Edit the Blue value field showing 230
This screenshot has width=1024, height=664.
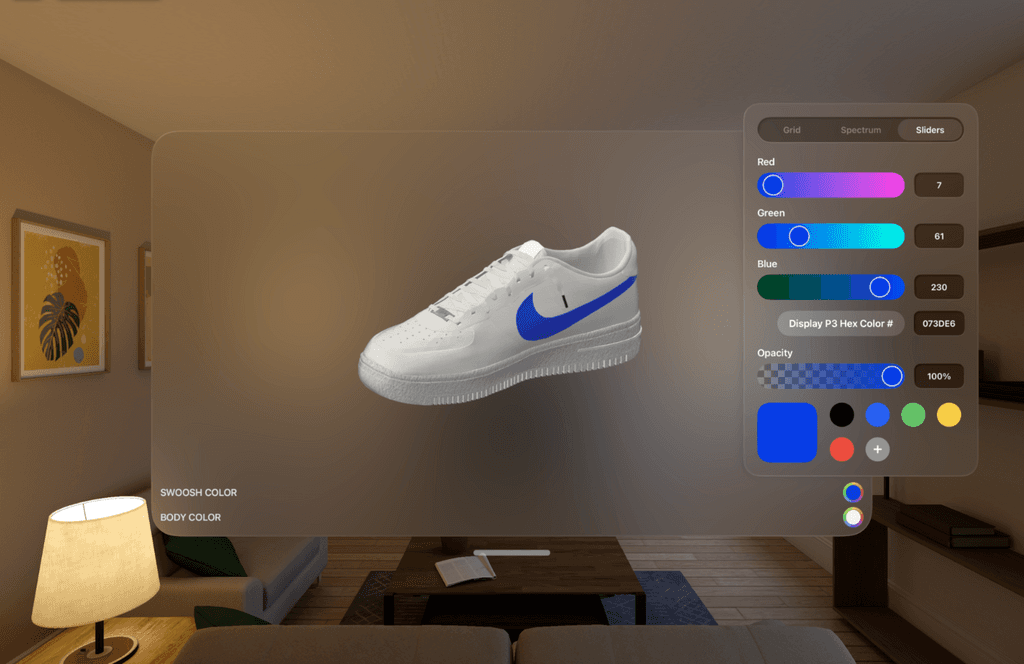coord(938,287)
